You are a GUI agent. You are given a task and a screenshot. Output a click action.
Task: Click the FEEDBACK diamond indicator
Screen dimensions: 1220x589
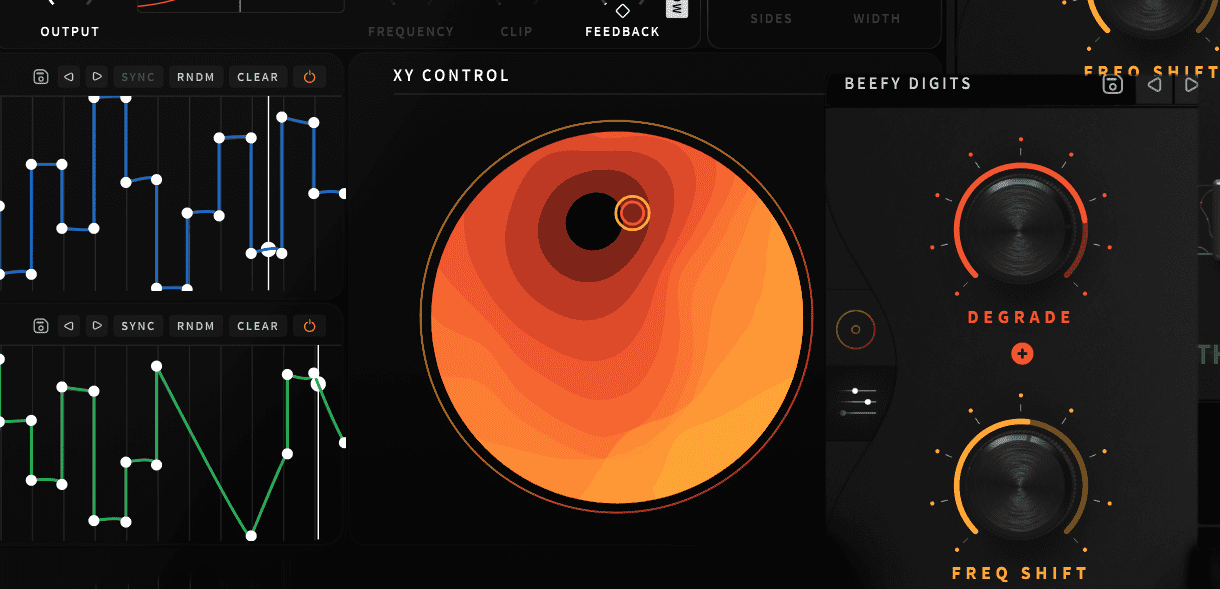click(x=622, y=11)
